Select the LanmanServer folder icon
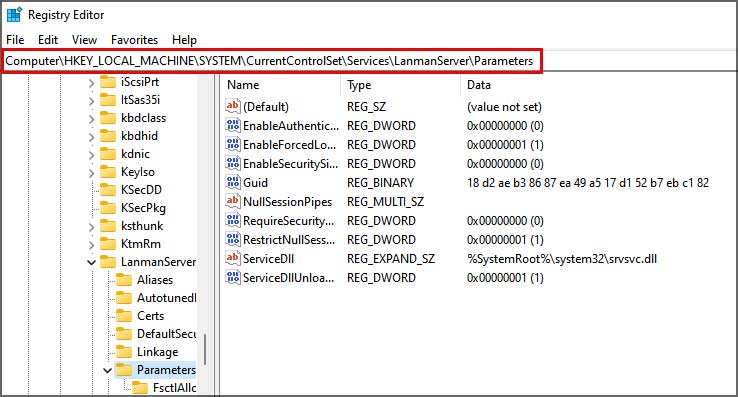738x397 pixels. [108, 262]
